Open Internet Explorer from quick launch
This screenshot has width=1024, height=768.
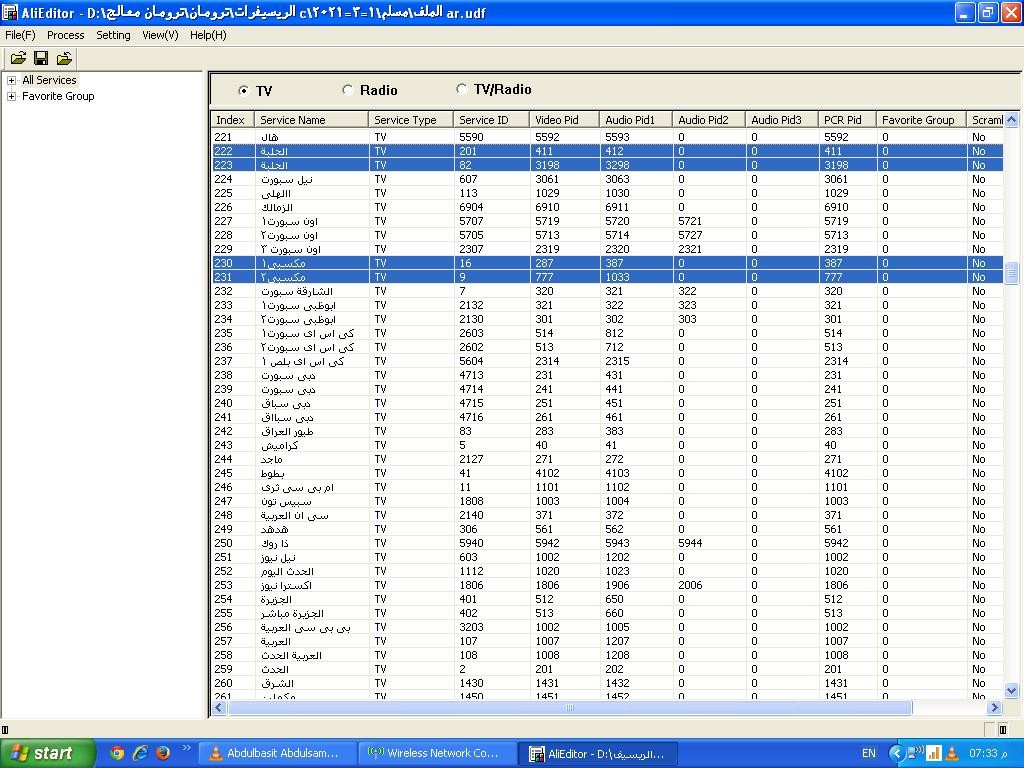[140, 753]
